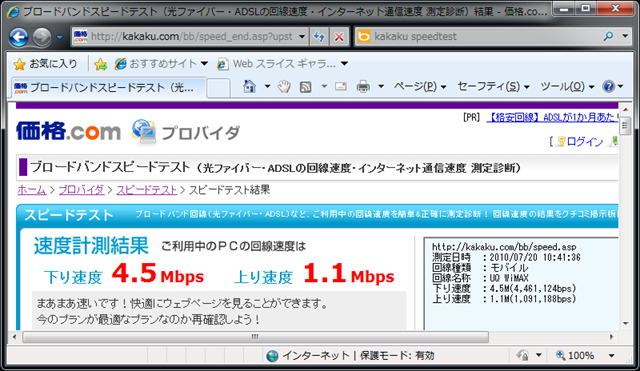Viewport: 640px width, 371px height.
Task: Click the http://kakaku.com/bb/speed.asp result text
Action: (504, 247)
